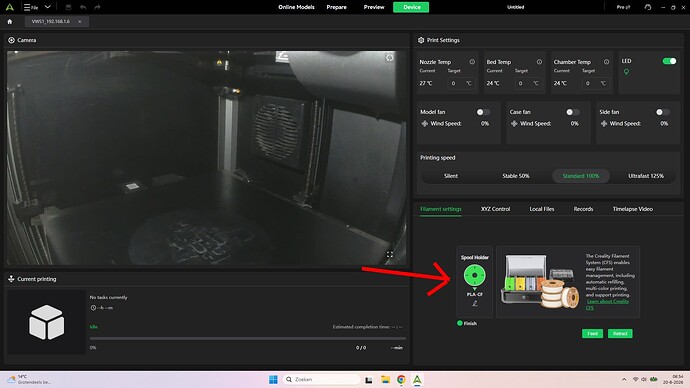Set the Bed Temp target field
Screen dimensions: 690x388
[x=529, y=83]
